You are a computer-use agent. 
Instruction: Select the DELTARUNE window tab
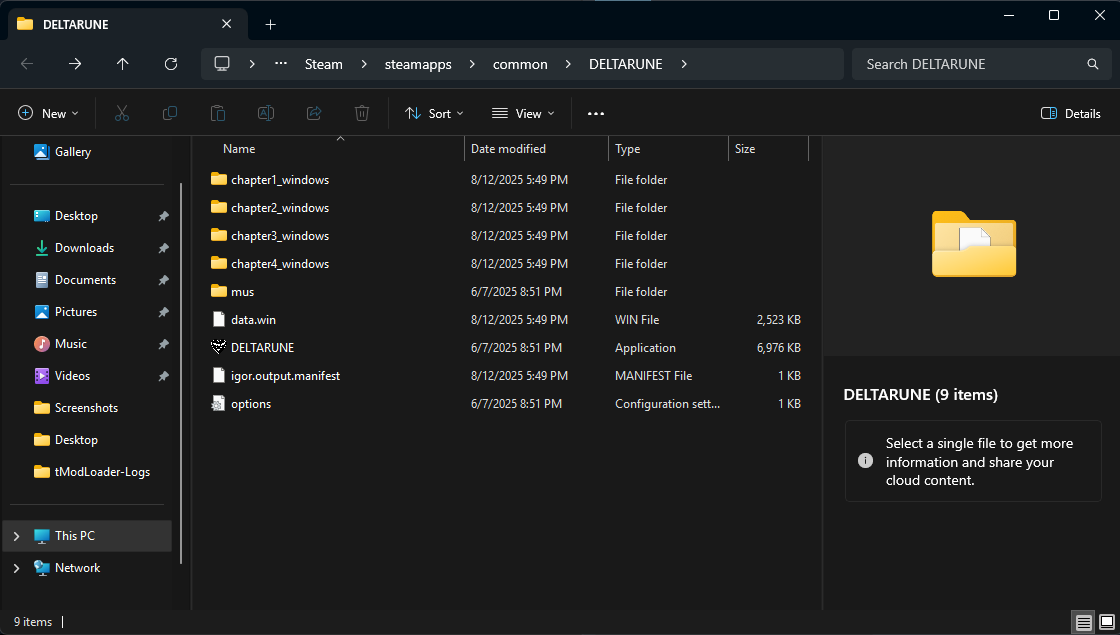click(127, 24)
